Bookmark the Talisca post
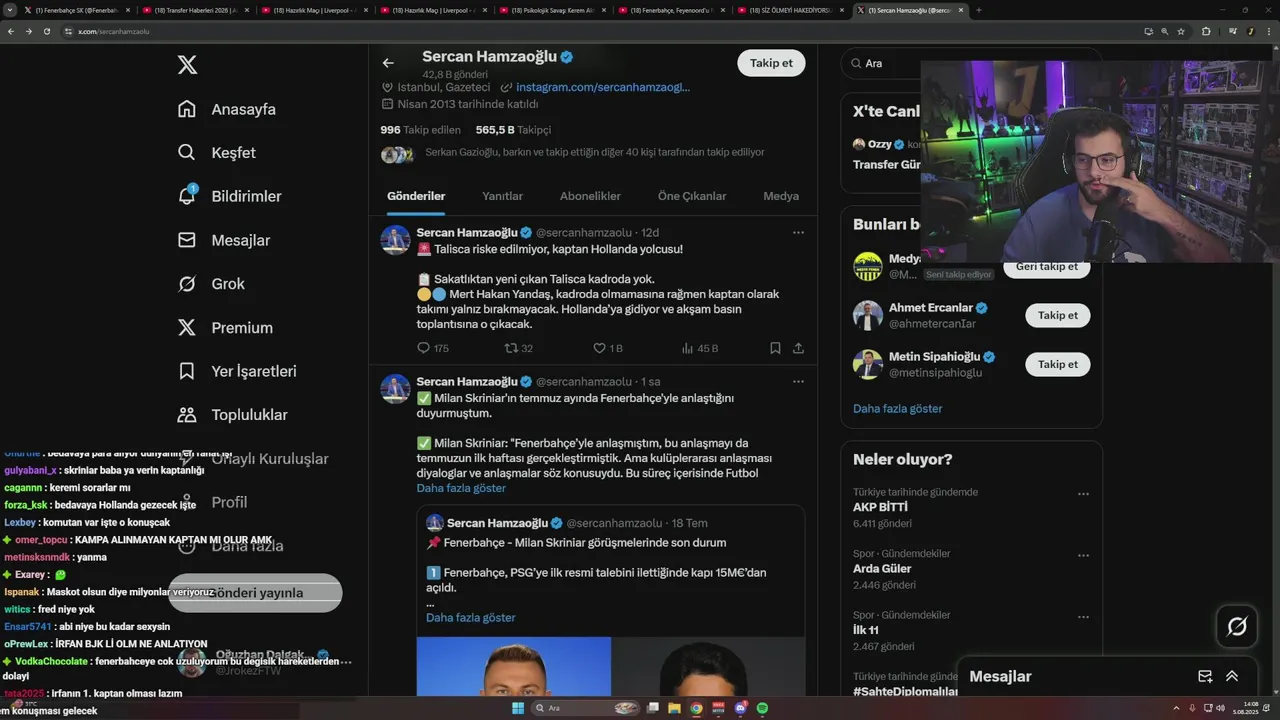The height and width of the screenshot is (720, 1280). [x=775, y=348]
